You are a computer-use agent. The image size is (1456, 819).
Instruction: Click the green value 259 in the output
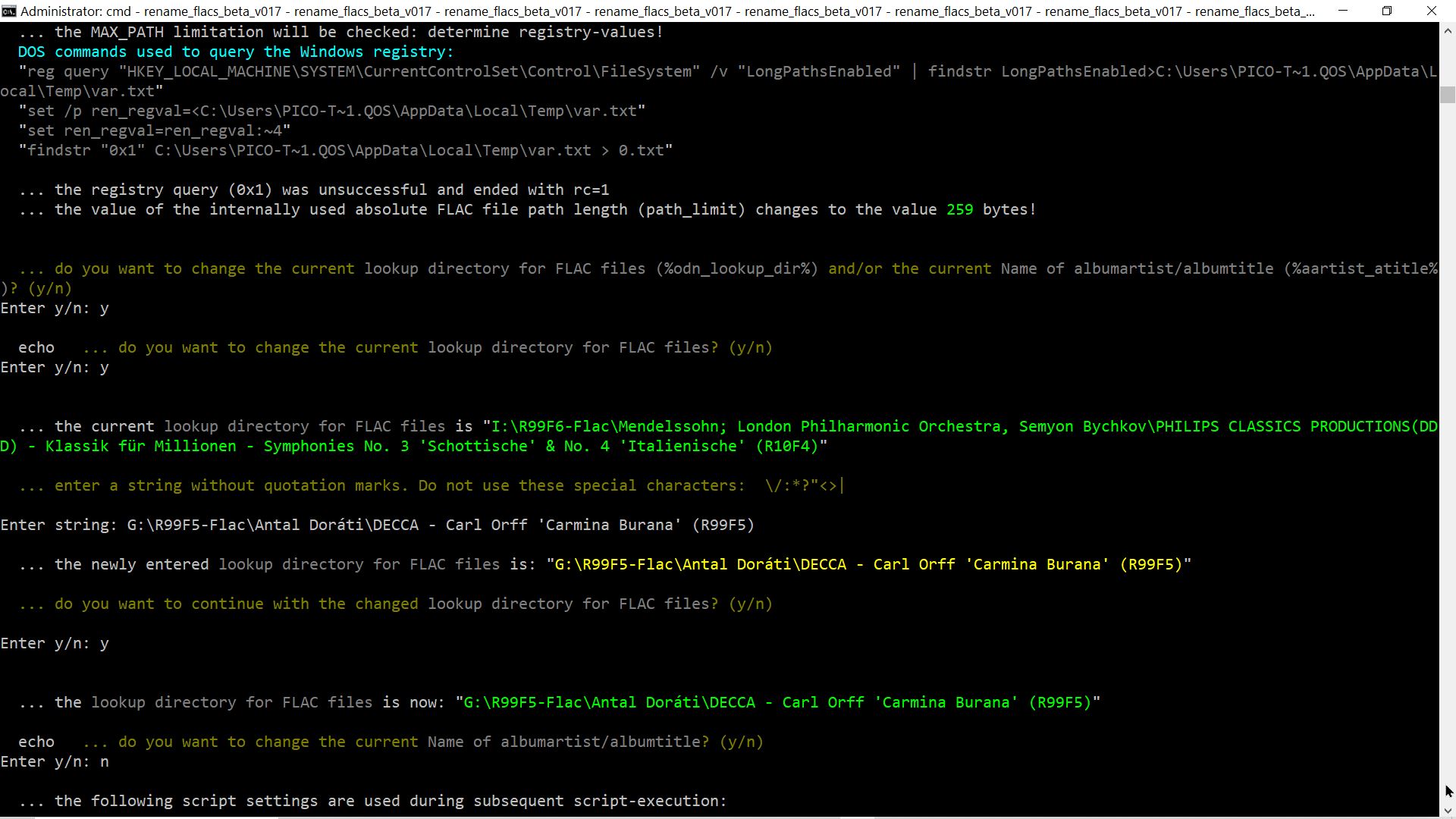click(959, 209)
